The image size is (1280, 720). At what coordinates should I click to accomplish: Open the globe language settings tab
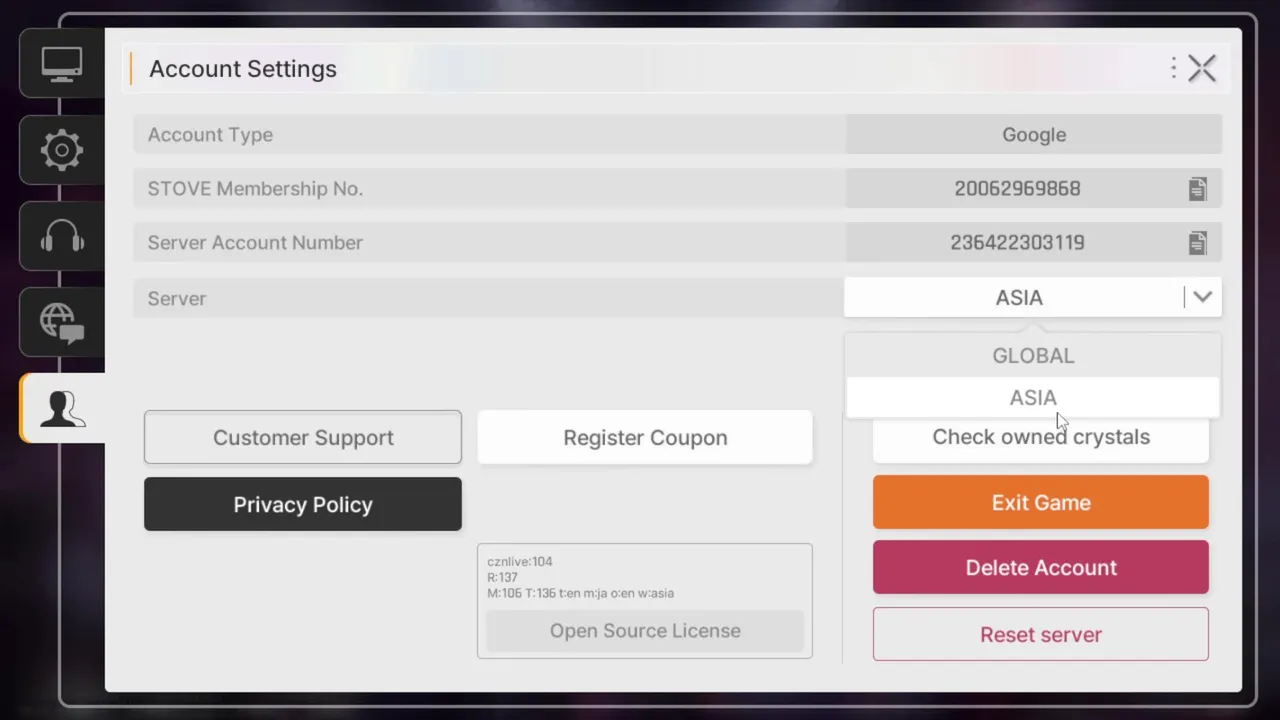62,322
